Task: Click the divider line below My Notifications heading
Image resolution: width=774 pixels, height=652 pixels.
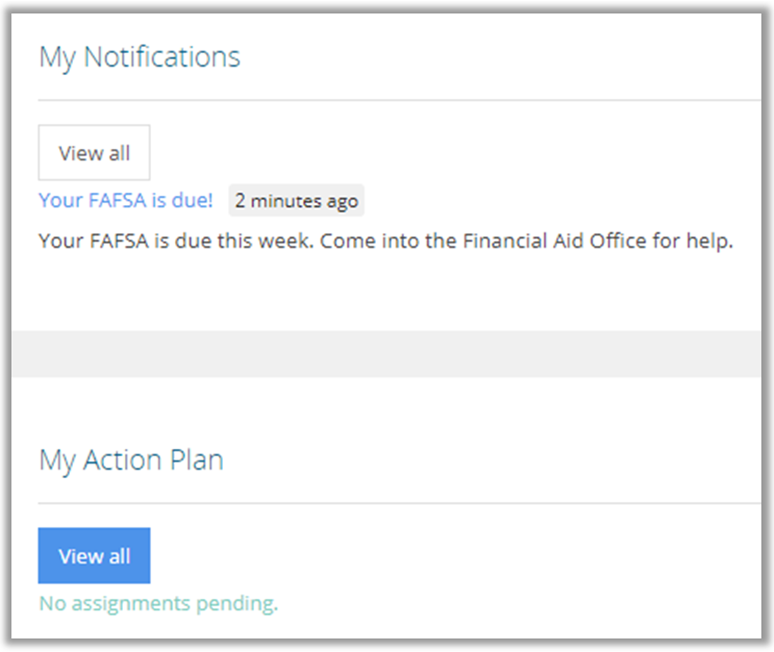Action: pyautogui.click(x=400, y=100)
